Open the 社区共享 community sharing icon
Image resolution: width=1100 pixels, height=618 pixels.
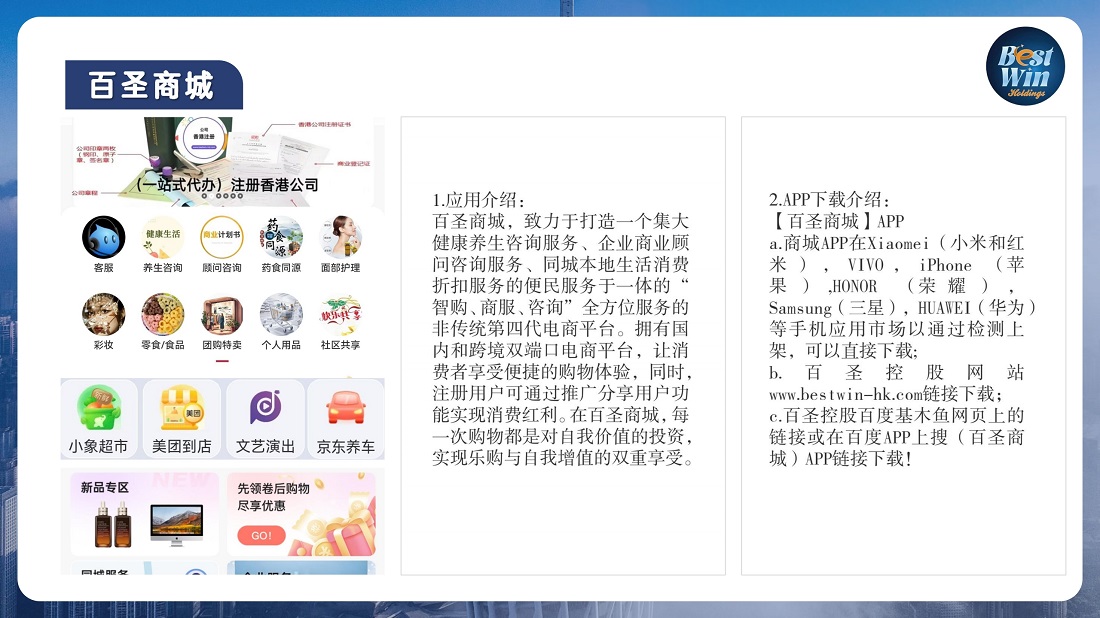[x=340, y=315]
